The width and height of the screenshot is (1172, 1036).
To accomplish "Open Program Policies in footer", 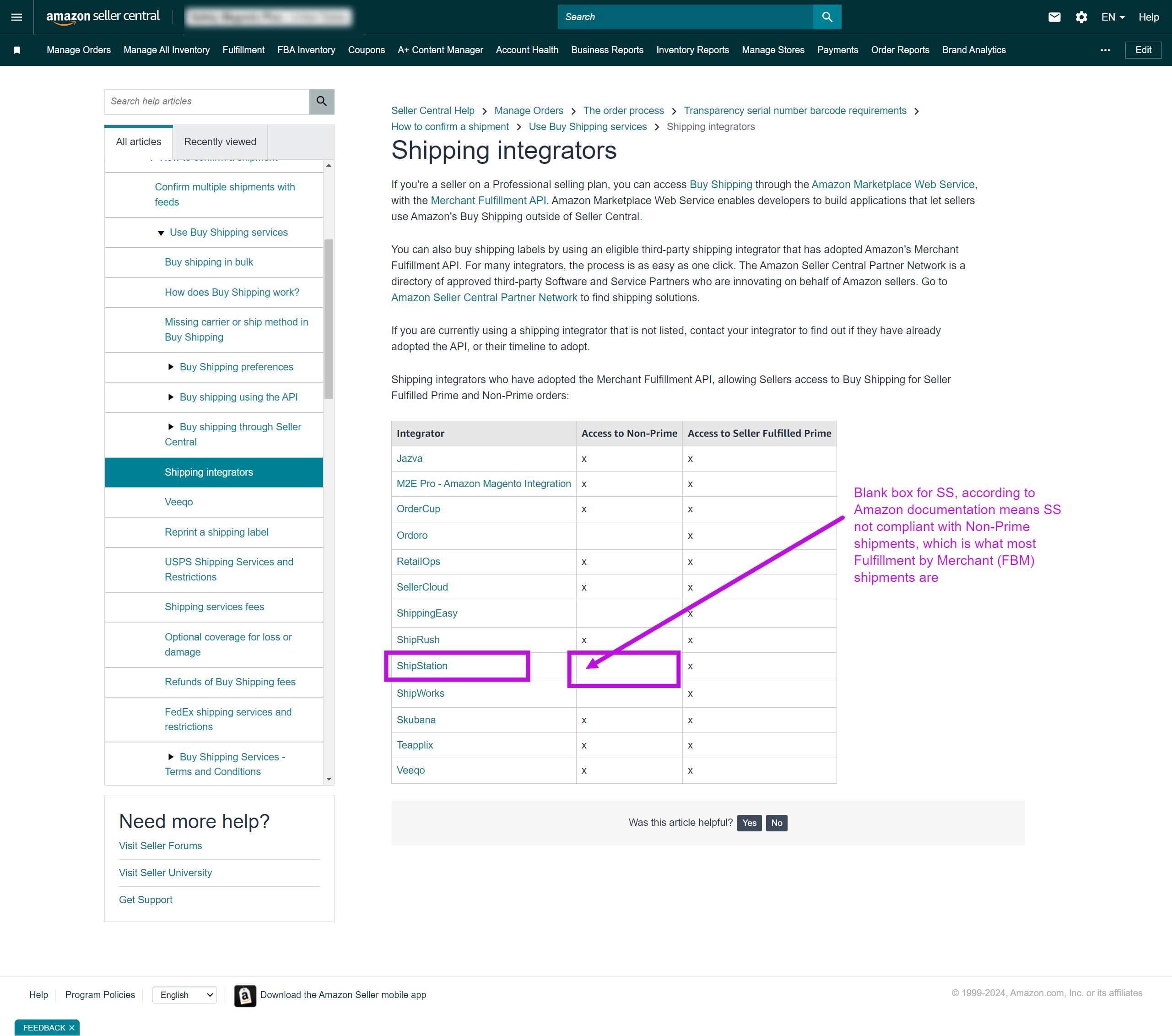I will pyautogui.click(x=100, y=995).
